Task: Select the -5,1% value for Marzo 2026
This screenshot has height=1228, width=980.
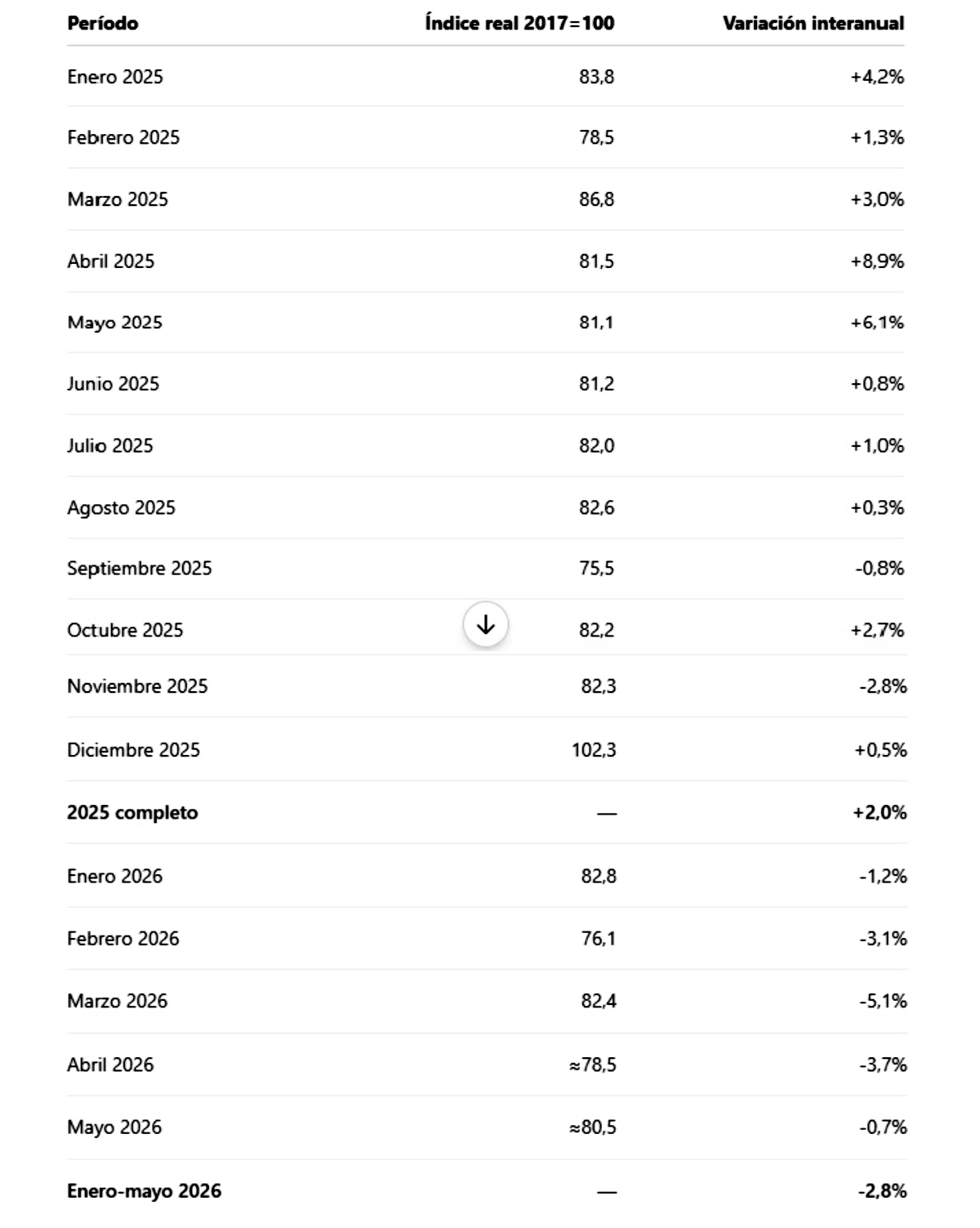Action: pyautogui.click(x=883, y=1002)
